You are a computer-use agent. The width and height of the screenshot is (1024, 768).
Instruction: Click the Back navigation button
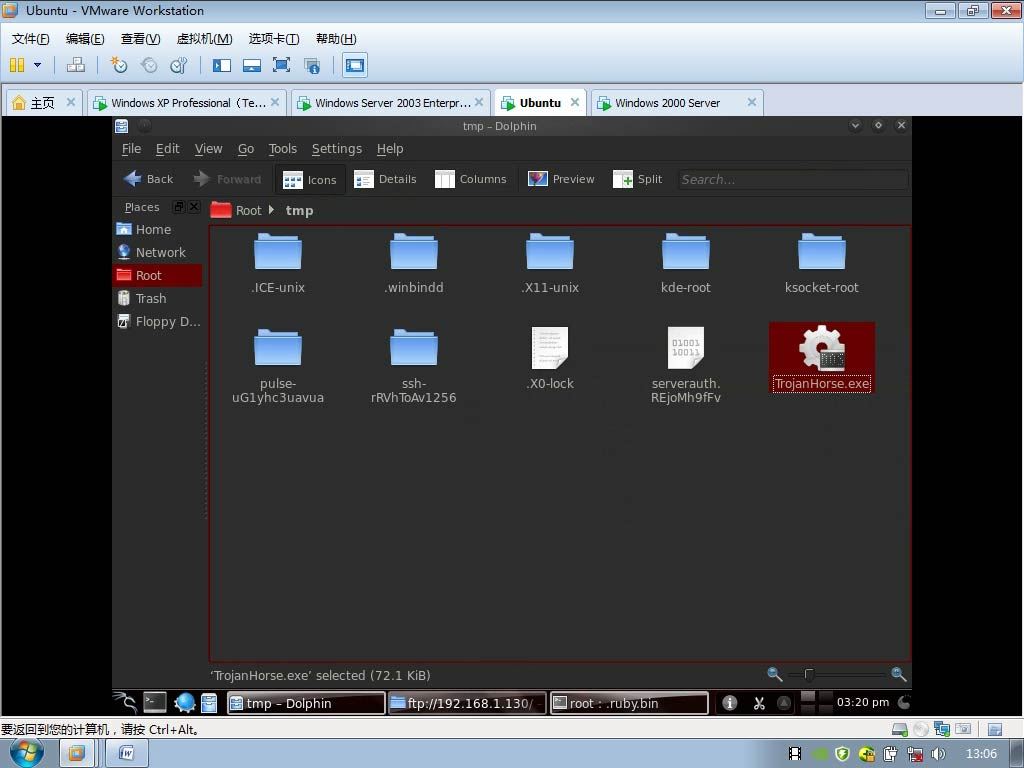(x=148, y=179)
